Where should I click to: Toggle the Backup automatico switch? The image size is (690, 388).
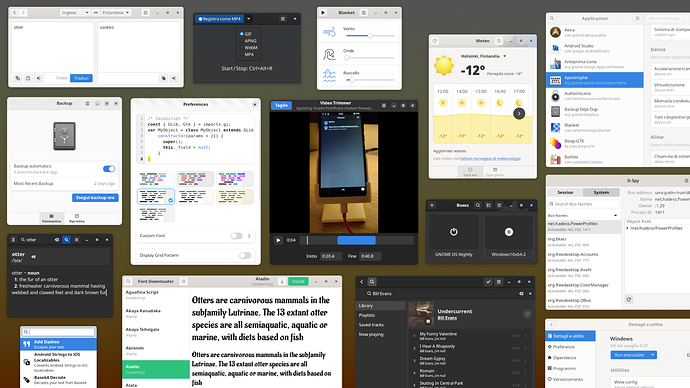[109, 168]
